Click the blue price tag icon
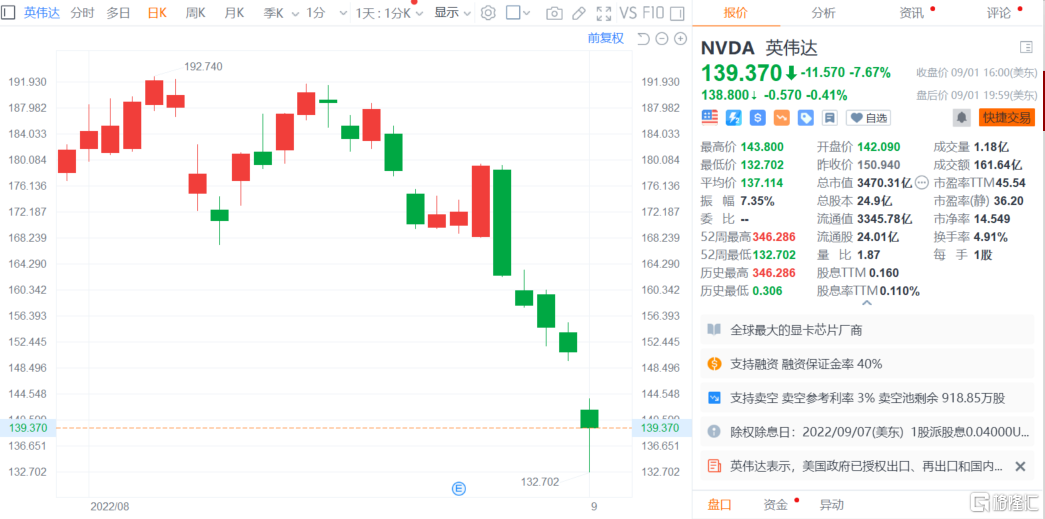The height and width of the screenshot is (519, 1045). coord(806,118)
